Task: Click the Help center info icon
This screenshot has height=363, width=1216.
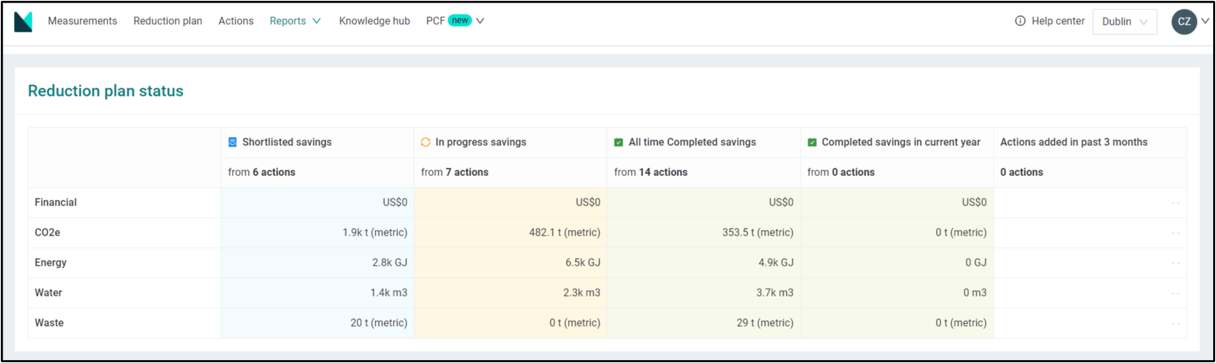Action: tap(1020, 21)
